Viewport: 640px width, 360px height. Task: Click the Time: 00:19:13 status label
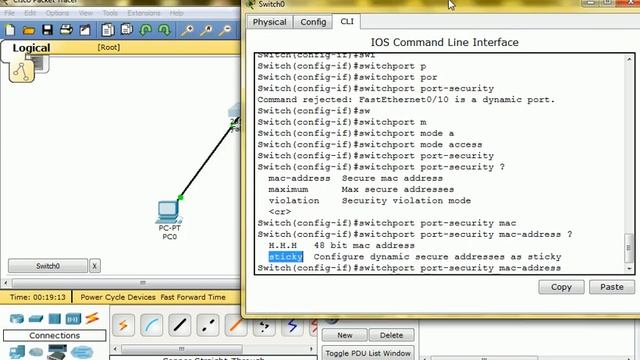pyautogui.click(x=38, y=297)
